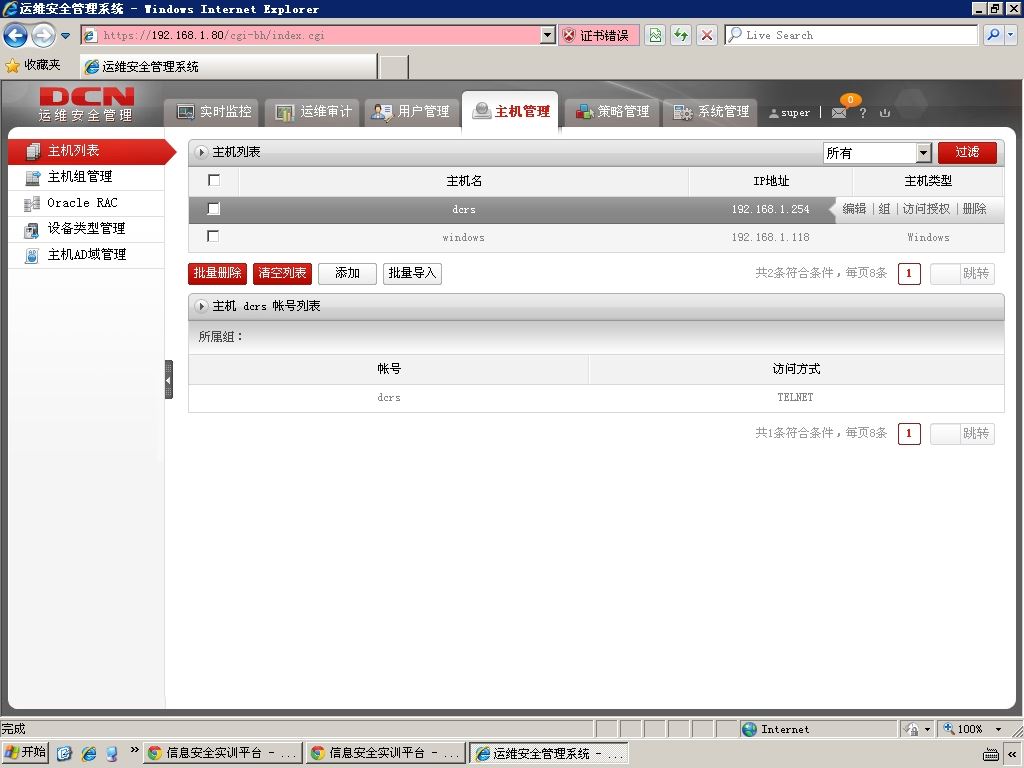This screenshot has width=1024, height=768.
Task: Switch to 系统管理 tab
Action: pyautogui.click(x=711, y=112)
